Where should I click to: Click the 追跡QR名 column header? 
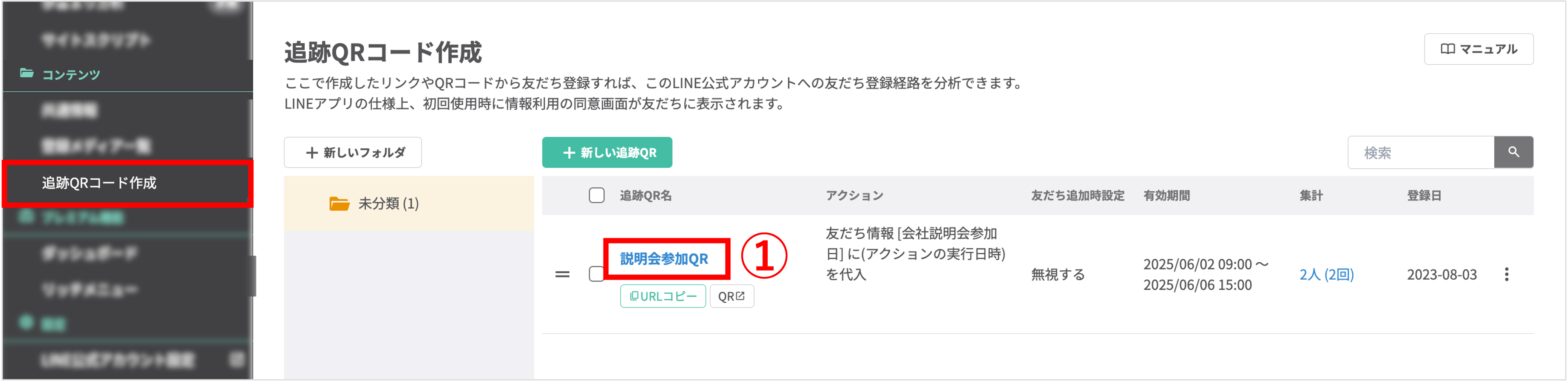pos(645,195)
